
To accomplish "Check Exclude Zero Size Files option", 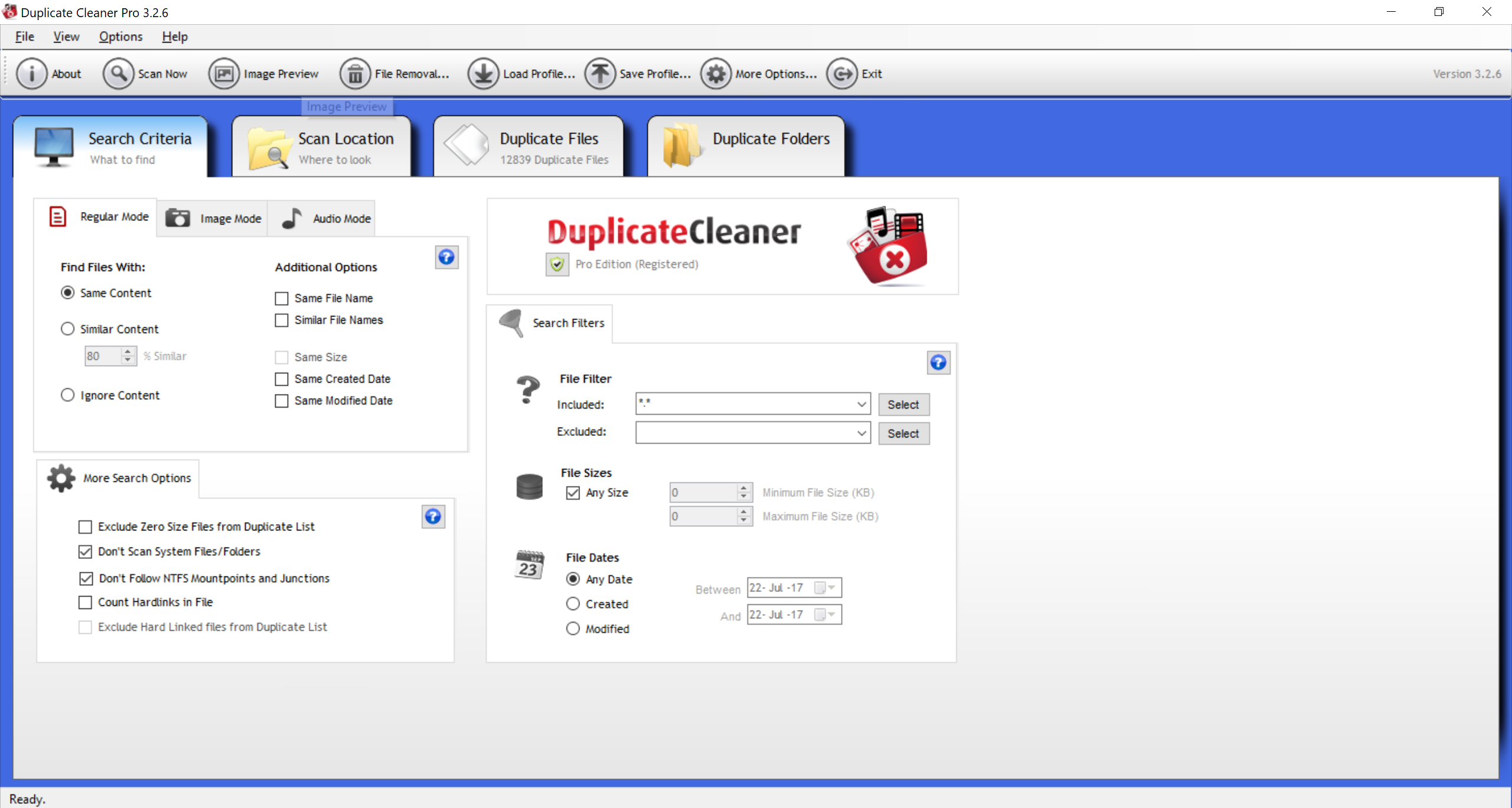I will pos(86,526).
